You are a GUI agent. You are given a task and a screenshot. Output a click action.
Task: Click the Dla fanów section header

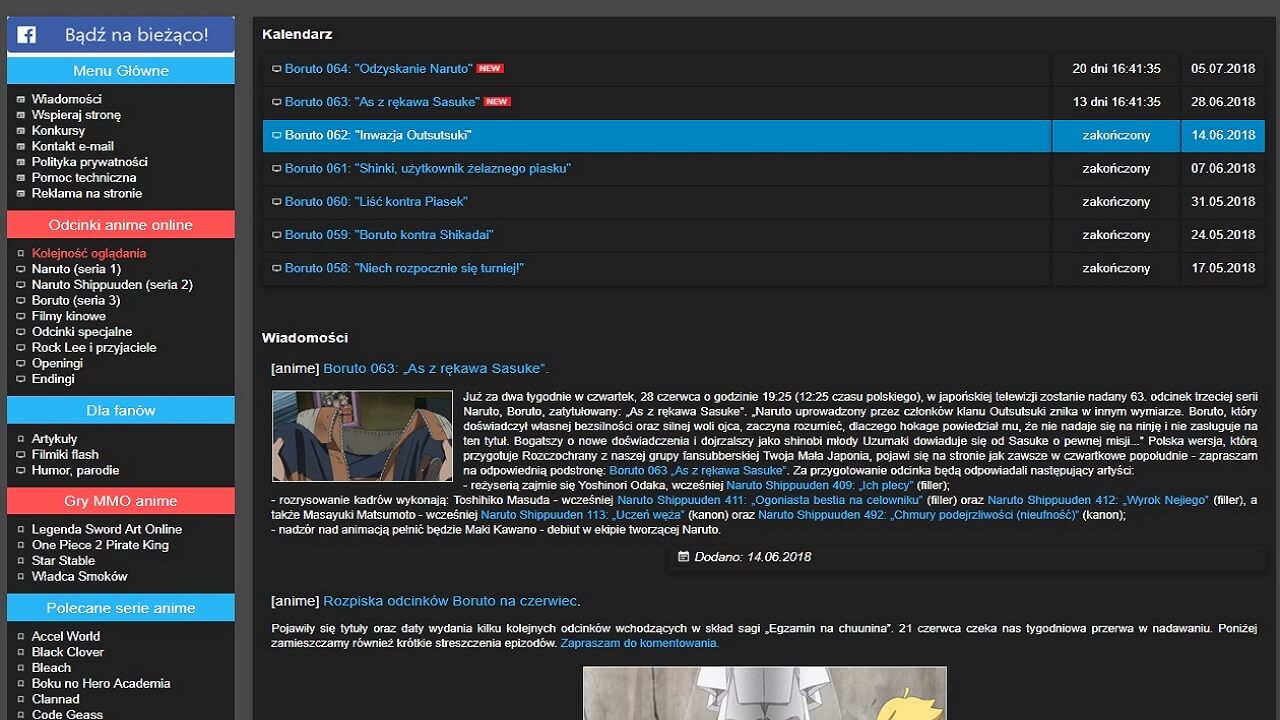(121, 410)
